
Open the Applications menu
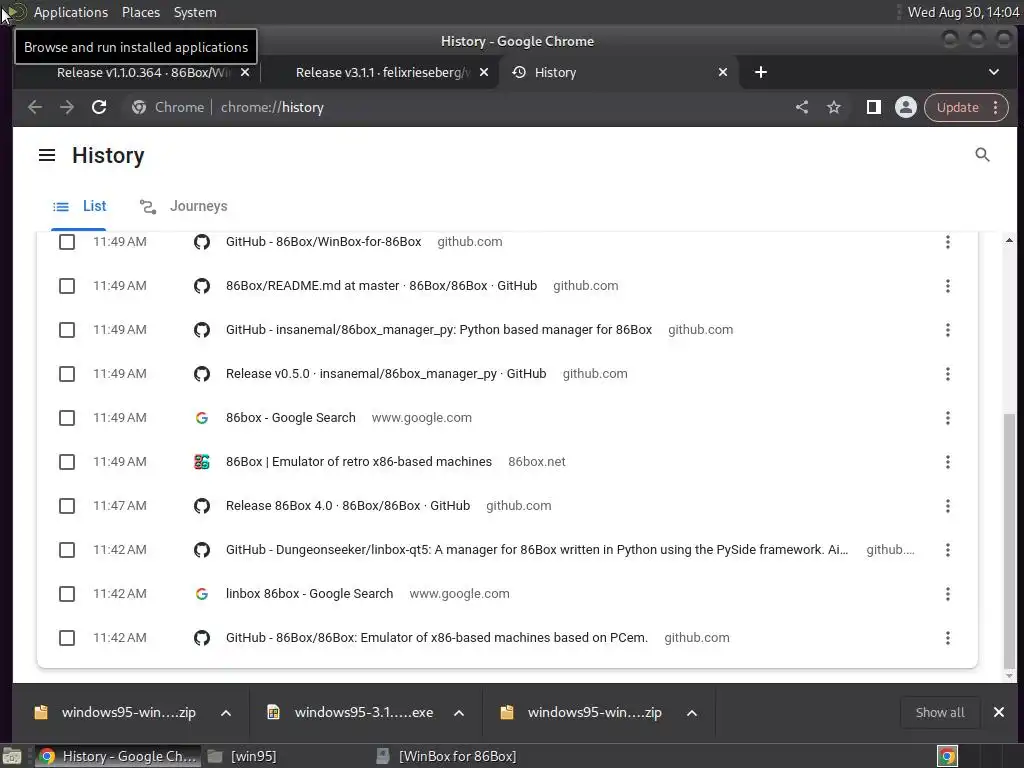pyautogui.click(x=71, y=12)
